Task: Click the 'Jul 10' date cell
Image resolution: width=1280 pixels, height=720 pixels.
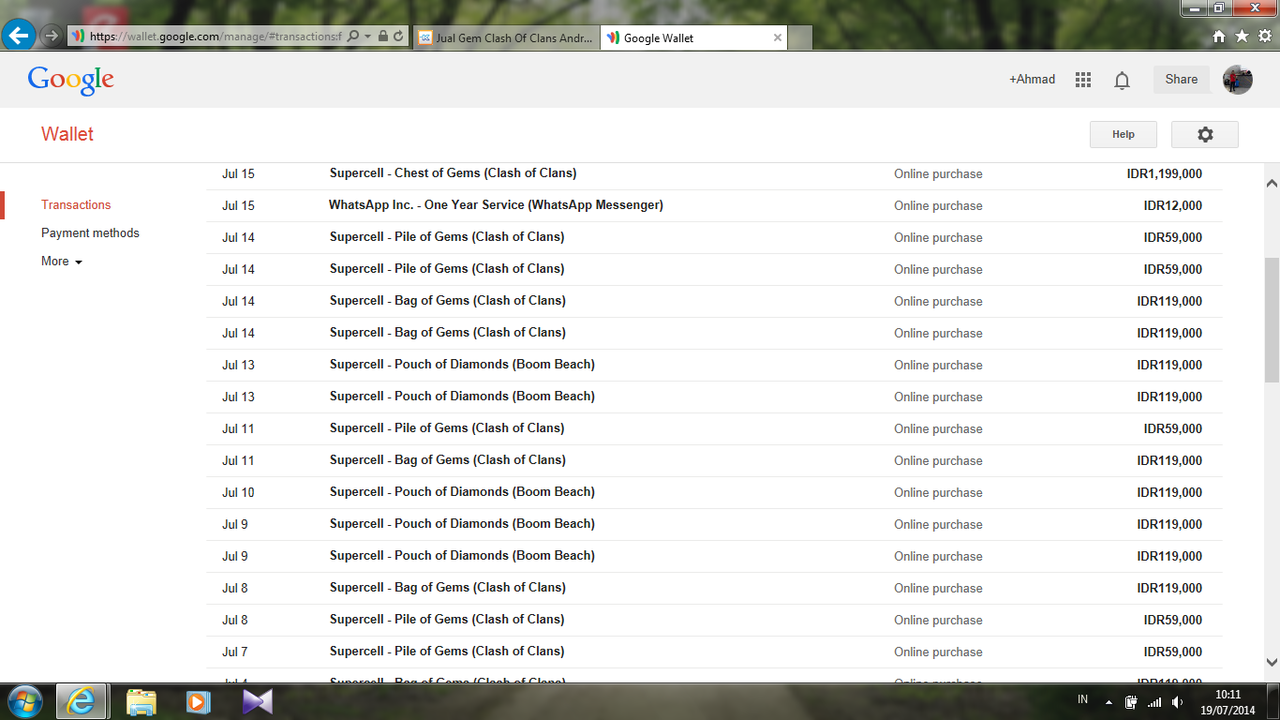Action: pyautogui.click(x=238, y=492)
